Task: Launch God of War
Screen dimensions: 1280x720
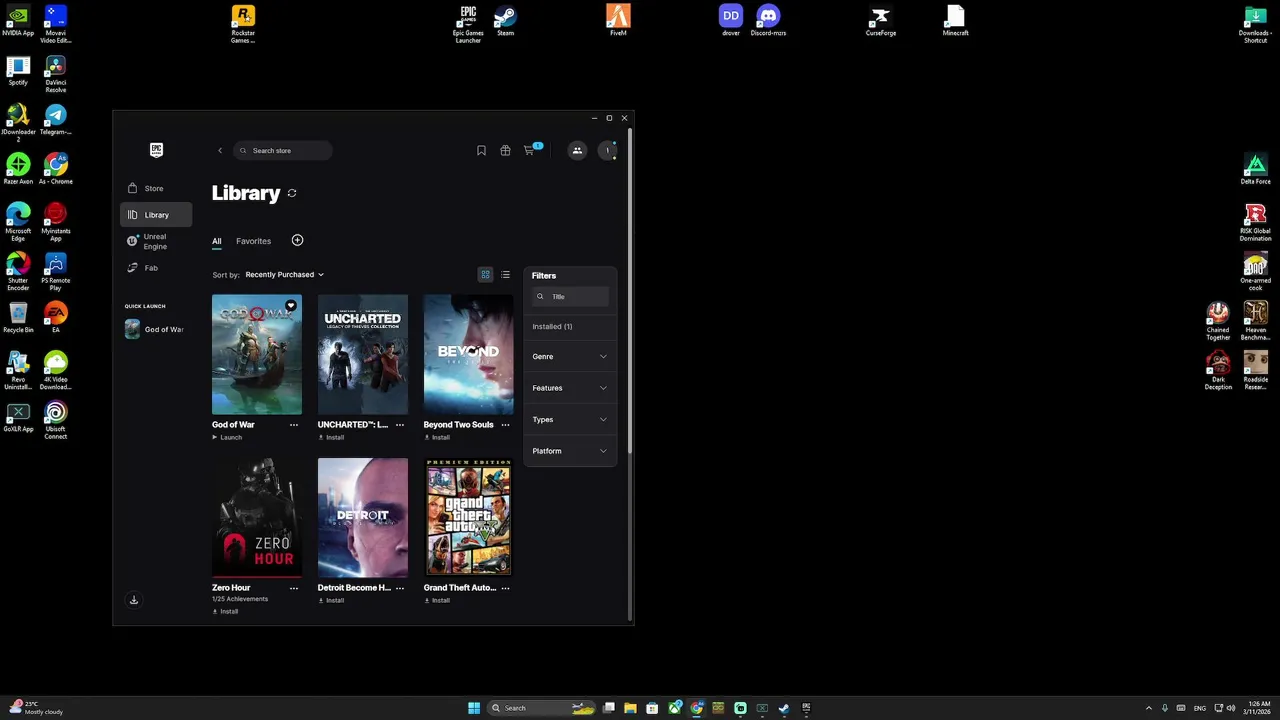Action: pos(227,437)
